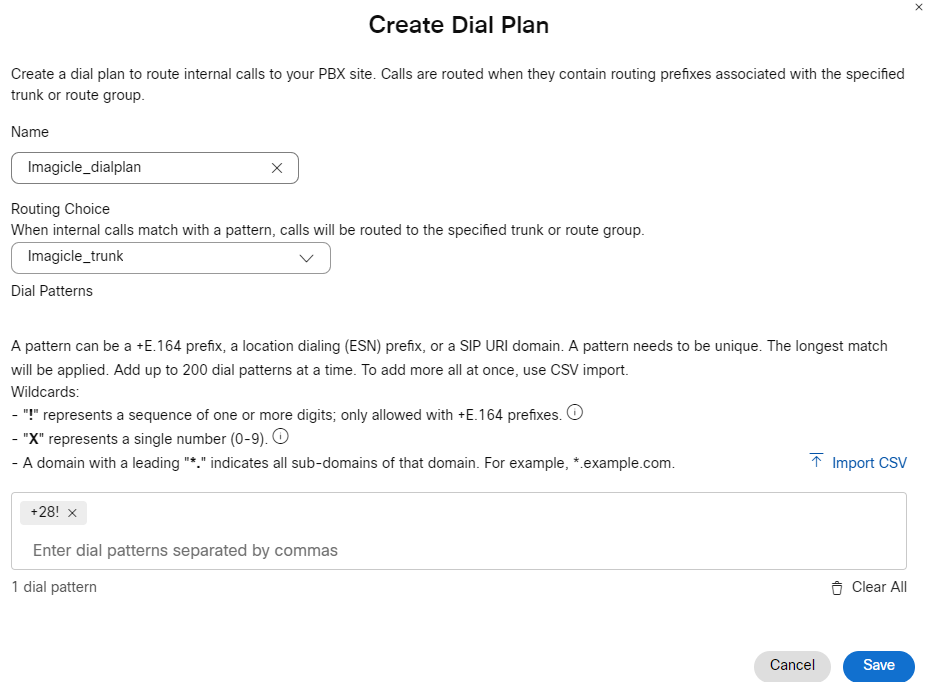This screenshot has height=682, width=931.
Task: Open the Import CSV link
Action: 869,463
